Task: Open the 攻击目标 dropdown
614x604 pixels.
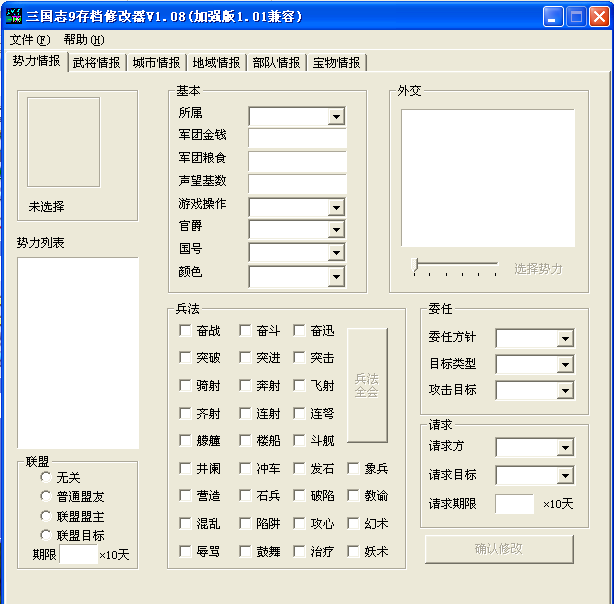Action: tap(565, 391)
